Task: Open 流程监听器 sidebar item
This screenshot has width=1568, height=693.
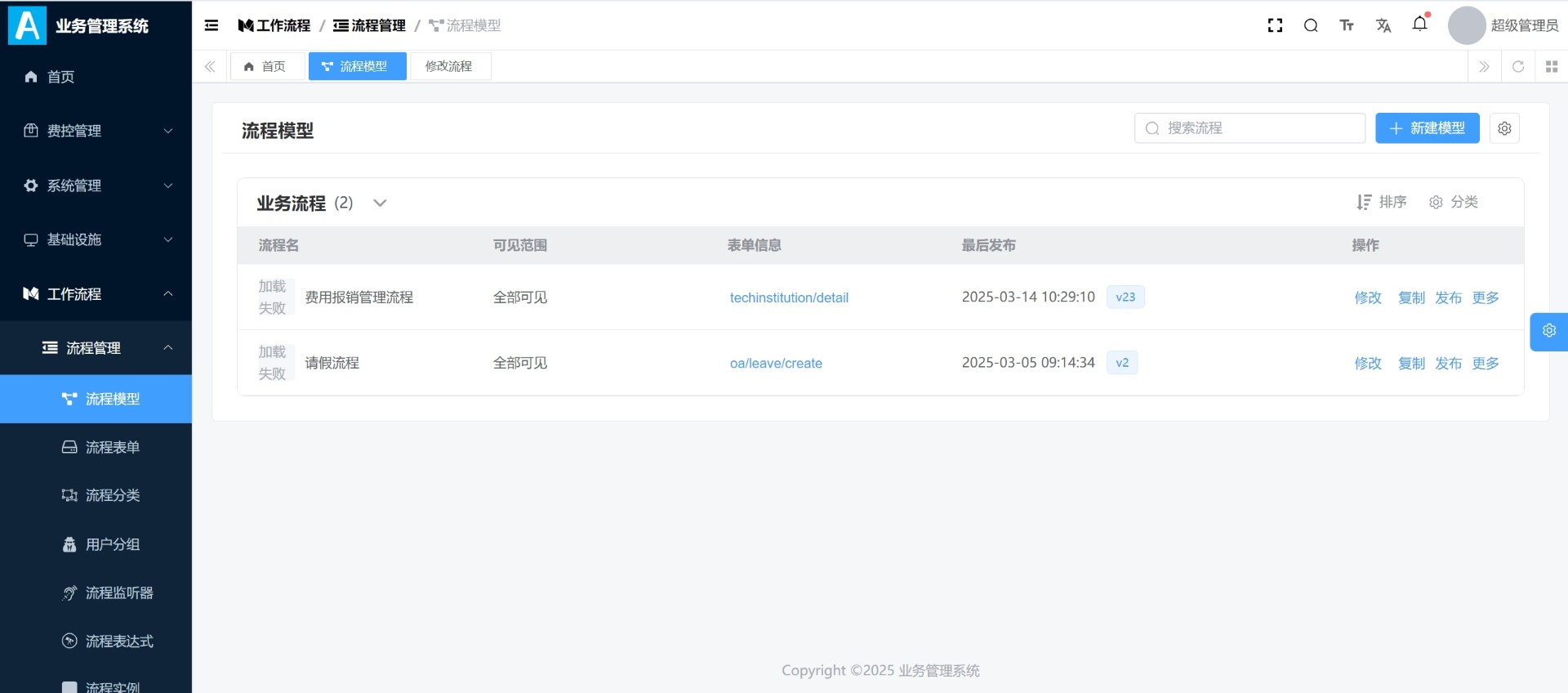Action: coord(96,592)
